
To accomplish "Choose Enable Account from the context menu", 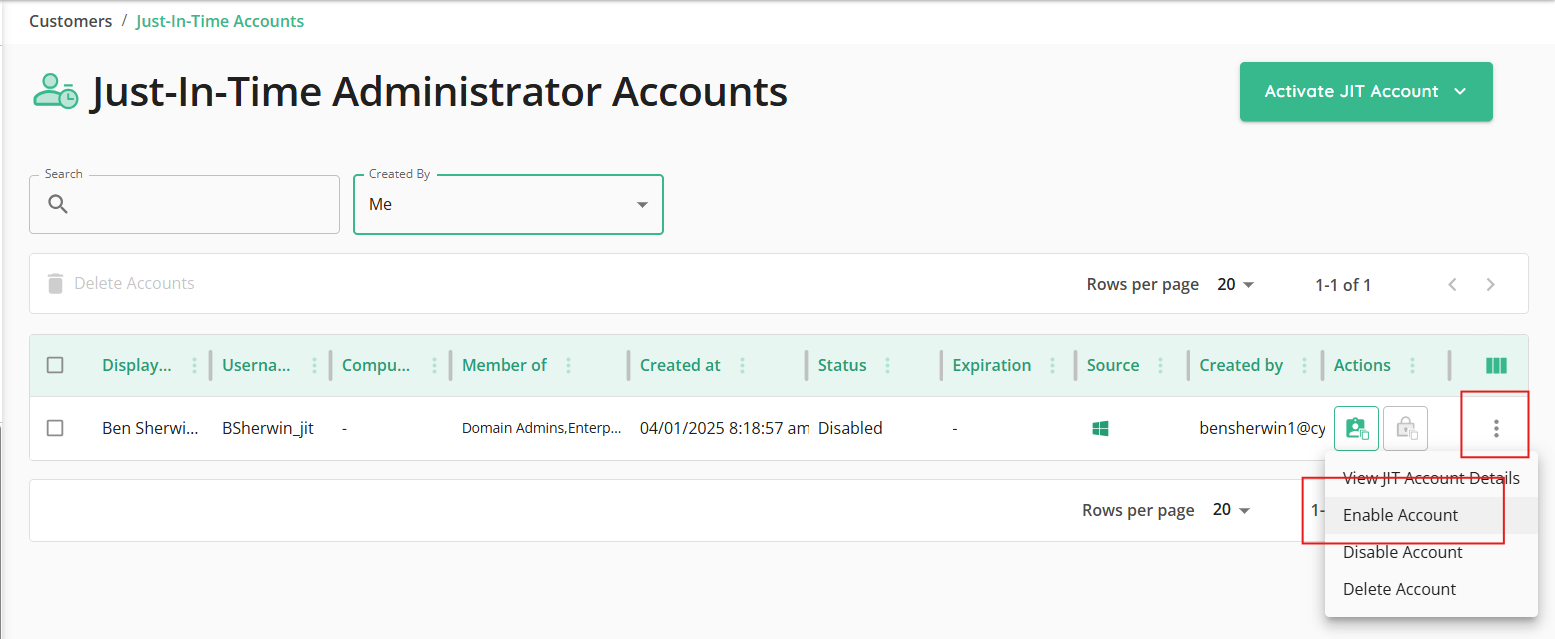I will tap(1431, 515).
